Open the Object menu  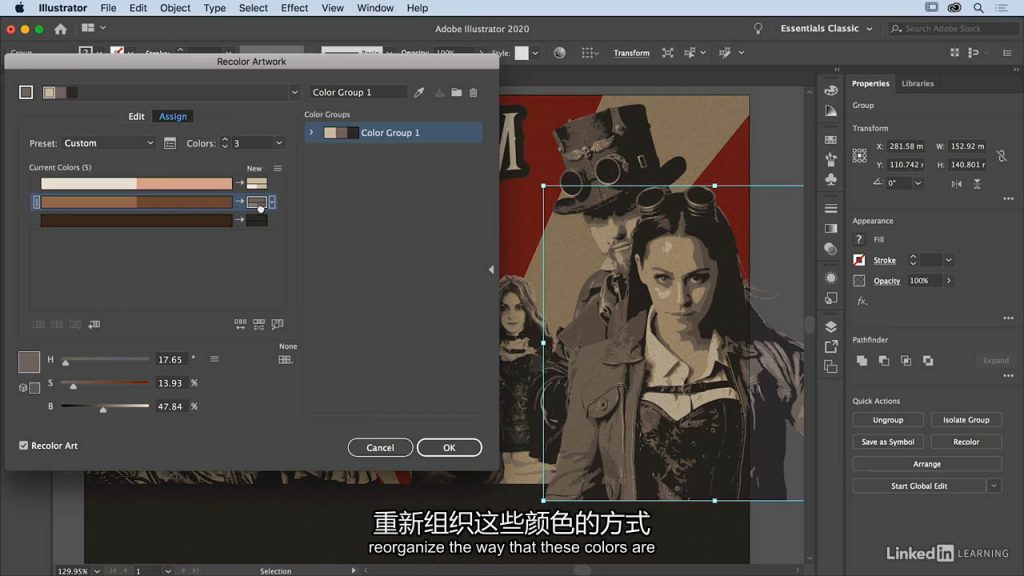pos(175,8)
